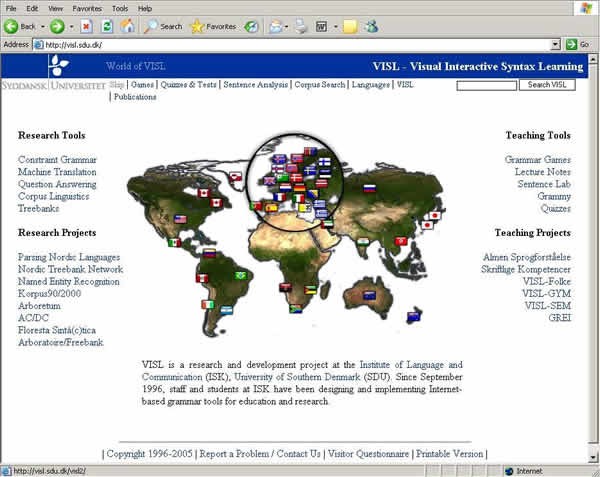Click the Search VISL button
Image resolution: width=600 pixels, height=477 pixels.
[547, 85]
